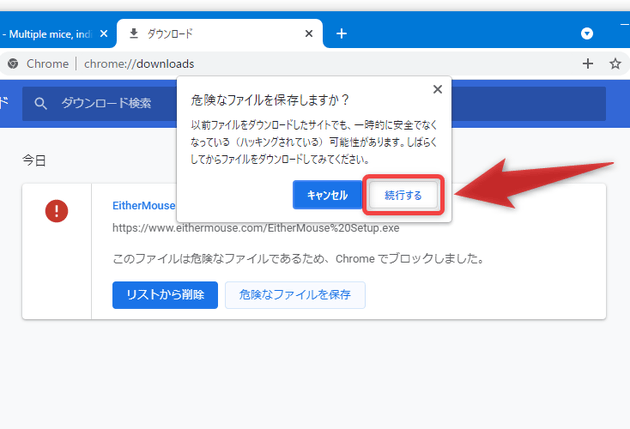The width and height of the screenshot is (630, 429).
Task: Click the EitherMouse Setup.exe download URL
Action: (256, 228)
